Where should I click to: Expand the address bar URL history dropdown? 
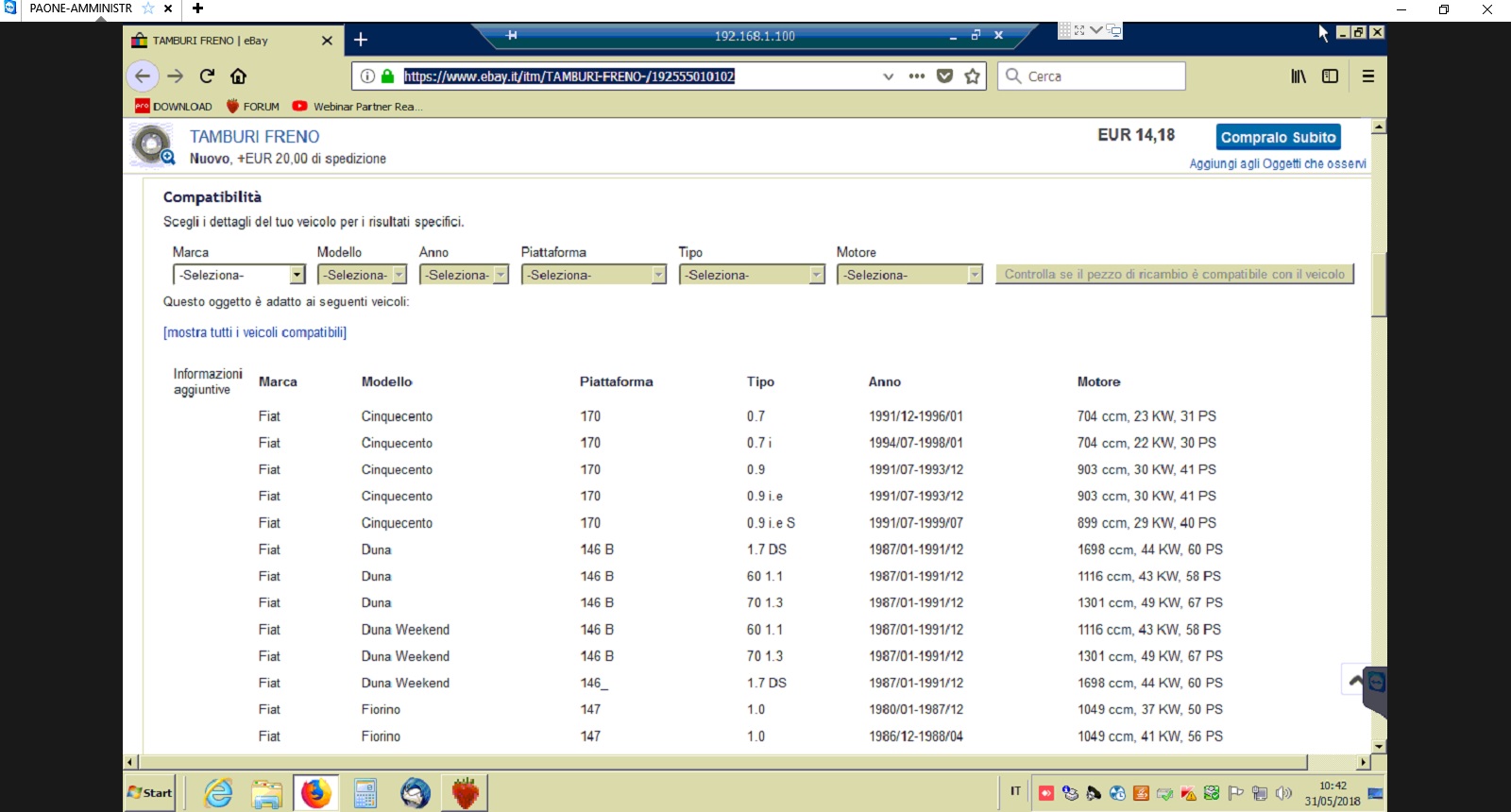pyautogui.click(x=888, y=76)
